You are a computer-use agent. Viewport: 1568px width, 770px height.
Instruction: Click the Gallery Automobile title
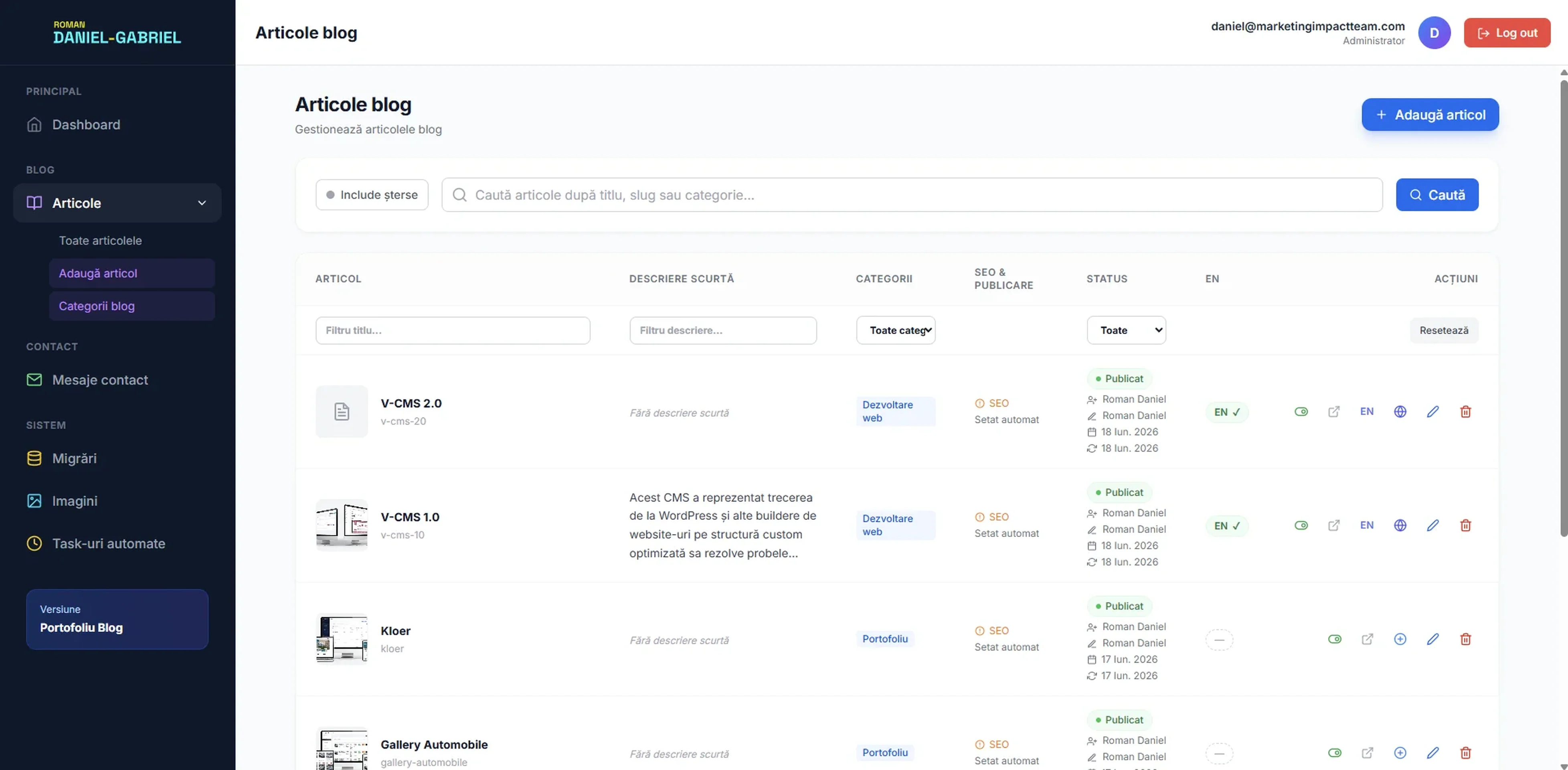[434, 744]
